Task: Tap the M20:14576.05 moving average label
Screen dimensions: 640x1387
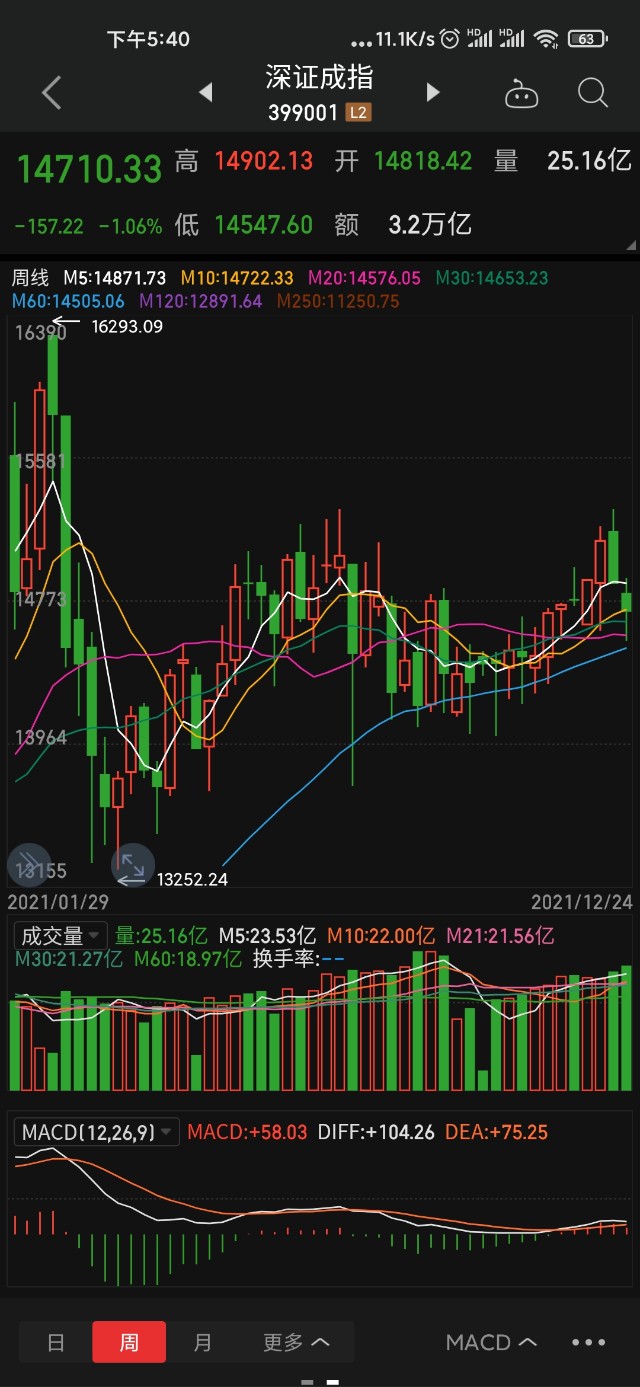Action: coord(364,277)
